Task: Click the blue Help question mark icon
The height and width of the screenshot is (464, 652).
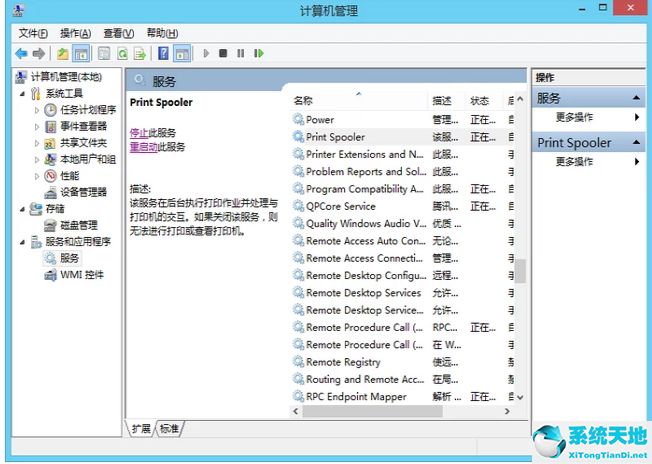Action: point(164,53)
